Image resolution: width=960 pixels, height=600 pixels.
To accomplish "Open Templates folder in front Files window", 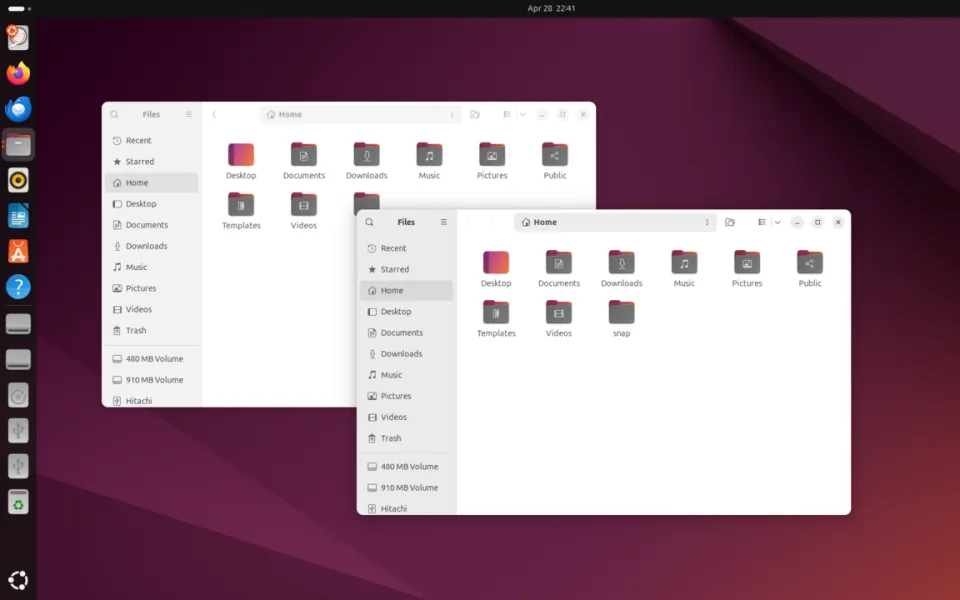I will 496,319.
